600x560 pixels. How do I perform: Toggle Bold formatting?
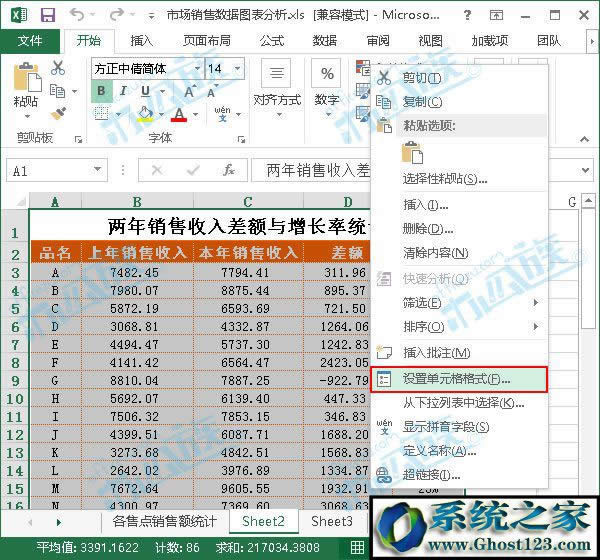[x=101, y=92]
